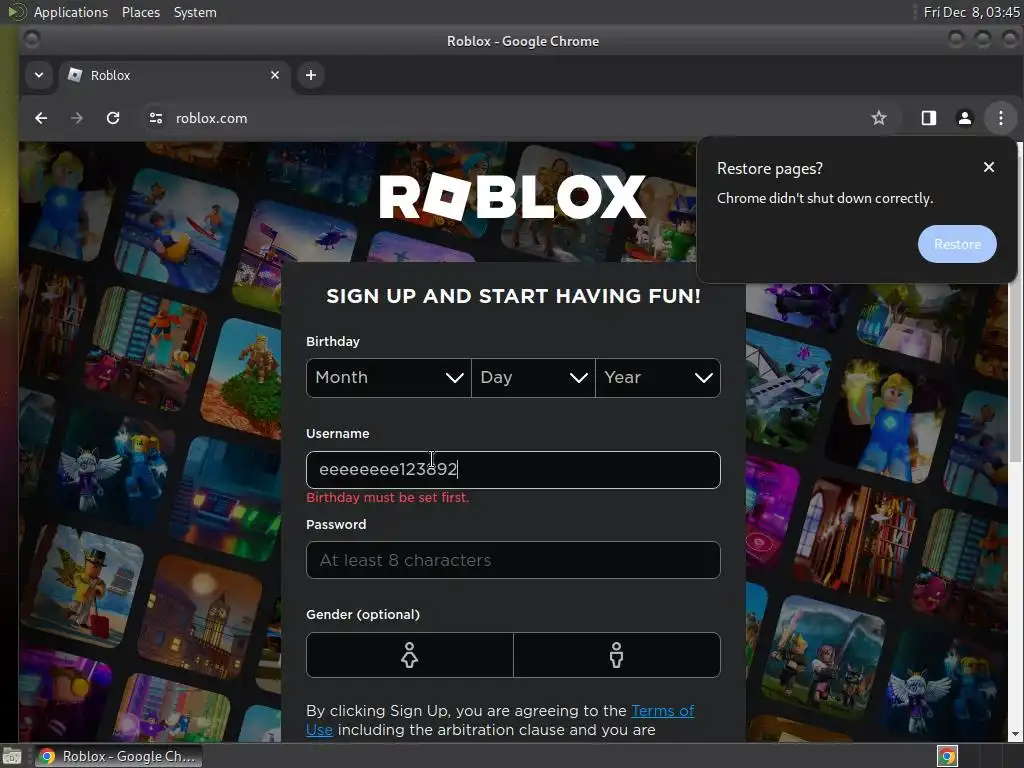Viewport: 1024px width, 768px height.
Task: Click the browser forward arrow
Action: [x=77, y=118]
